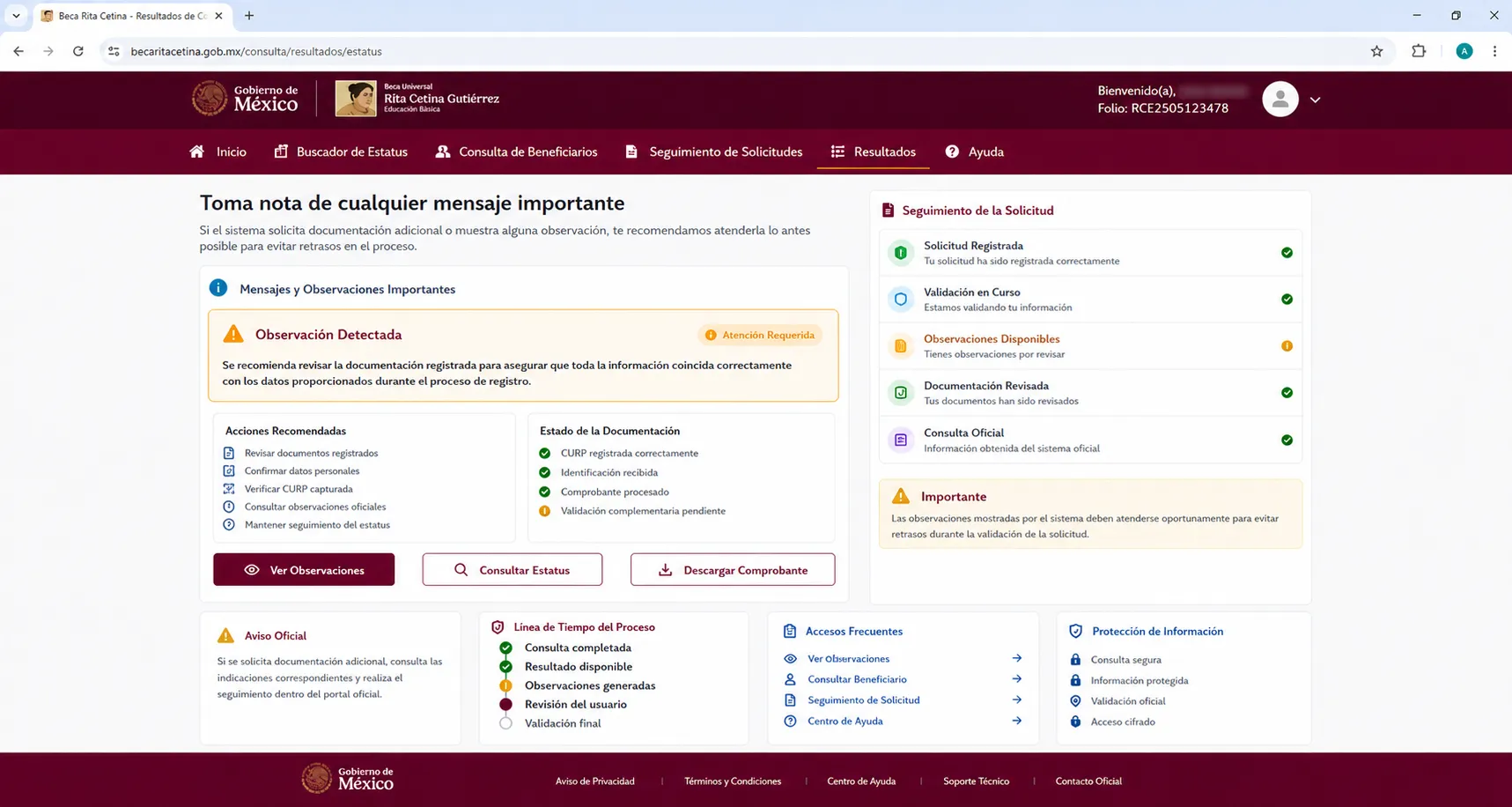This screenshot has height=807, width=1512.
Task: Click the Mantener seguimiento del estatus icon
Action: pyautogui.click(x=229, y=525)
